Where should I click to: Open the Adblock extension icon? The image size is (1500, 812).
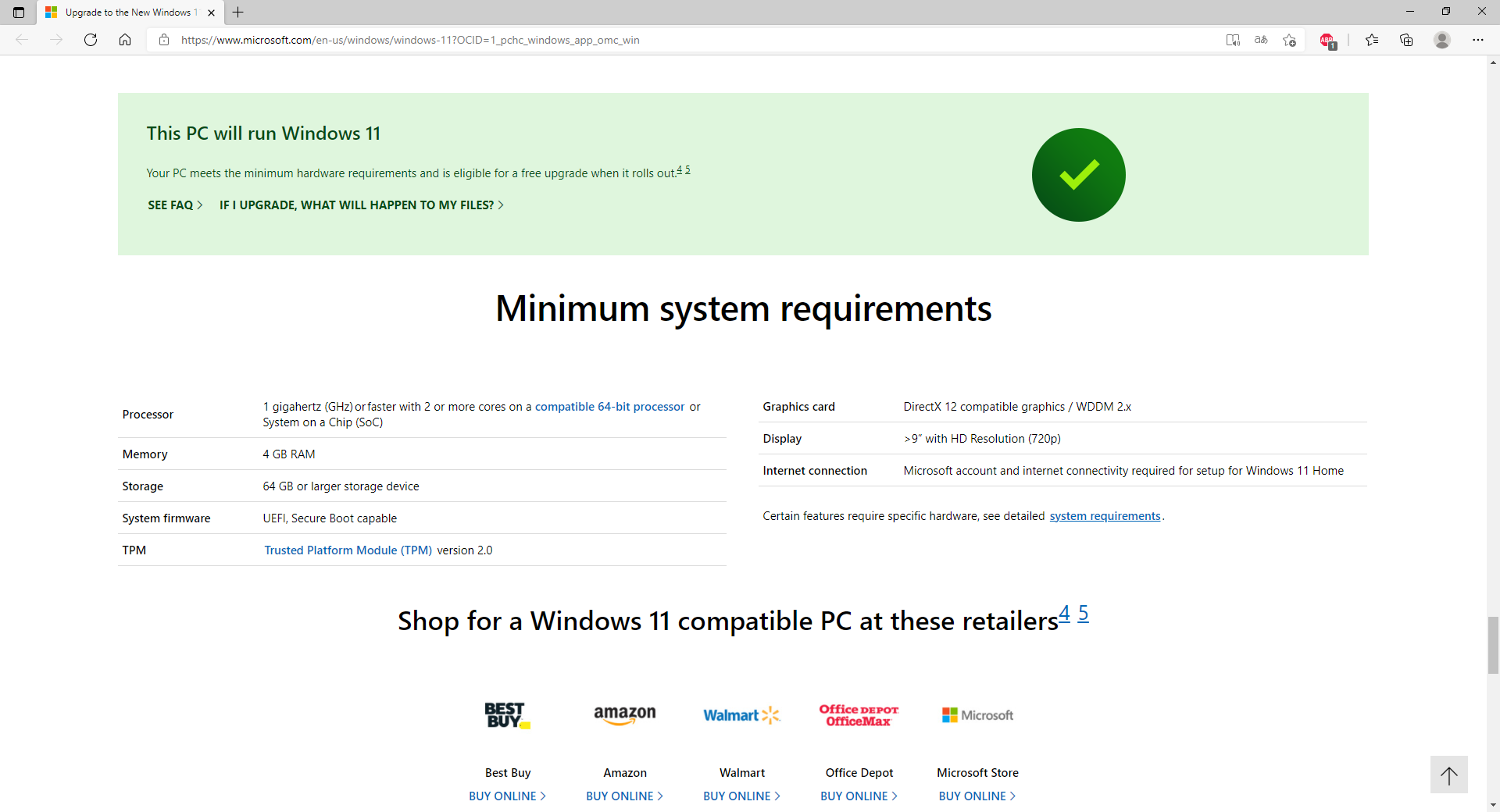tap(1327, 41)
